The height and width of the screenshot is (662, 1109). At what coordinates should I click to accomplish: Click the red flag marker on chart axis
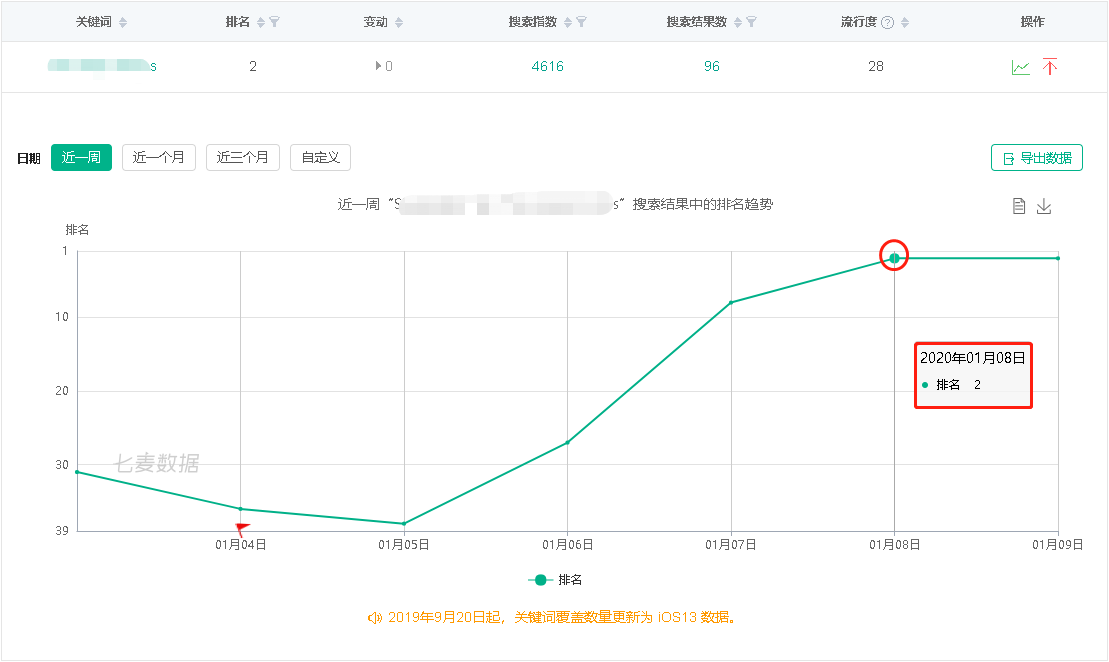[242, 529]
